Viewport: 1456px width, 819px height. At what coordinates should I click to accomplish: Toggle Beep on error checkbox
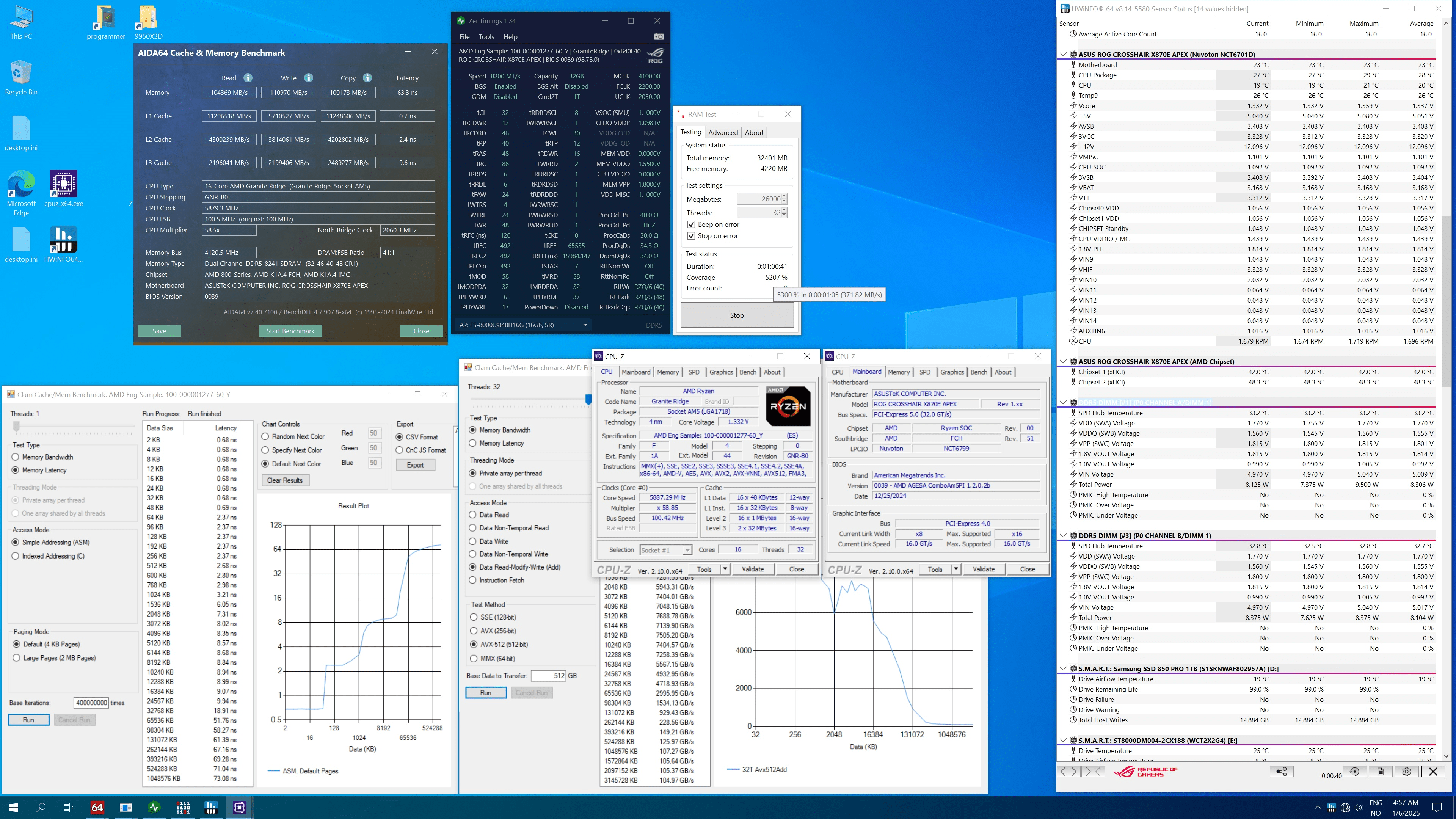pyautogui.click(x=691, y=224)
